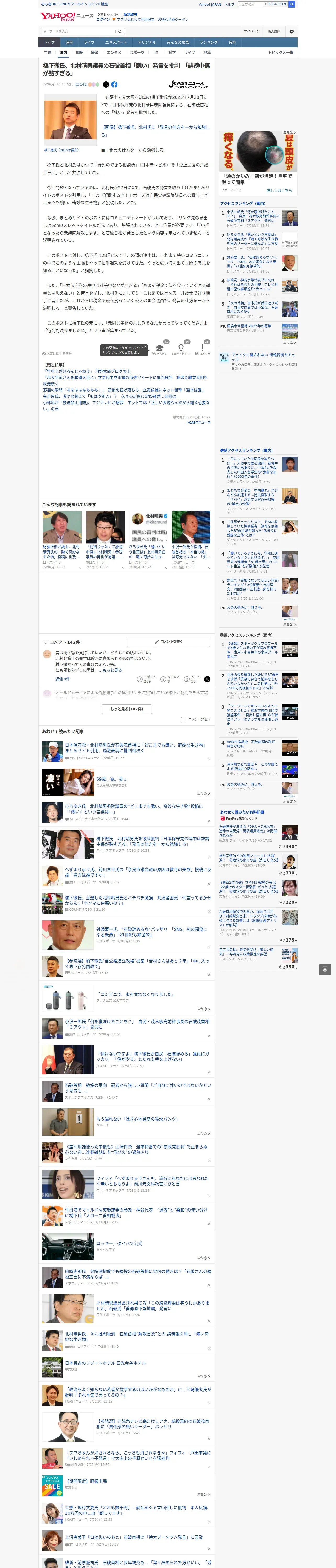The image size is (336, 1568).
Task: Click the 新しい視点 exclamation reaction icon
Action: [x=203, y=347]
